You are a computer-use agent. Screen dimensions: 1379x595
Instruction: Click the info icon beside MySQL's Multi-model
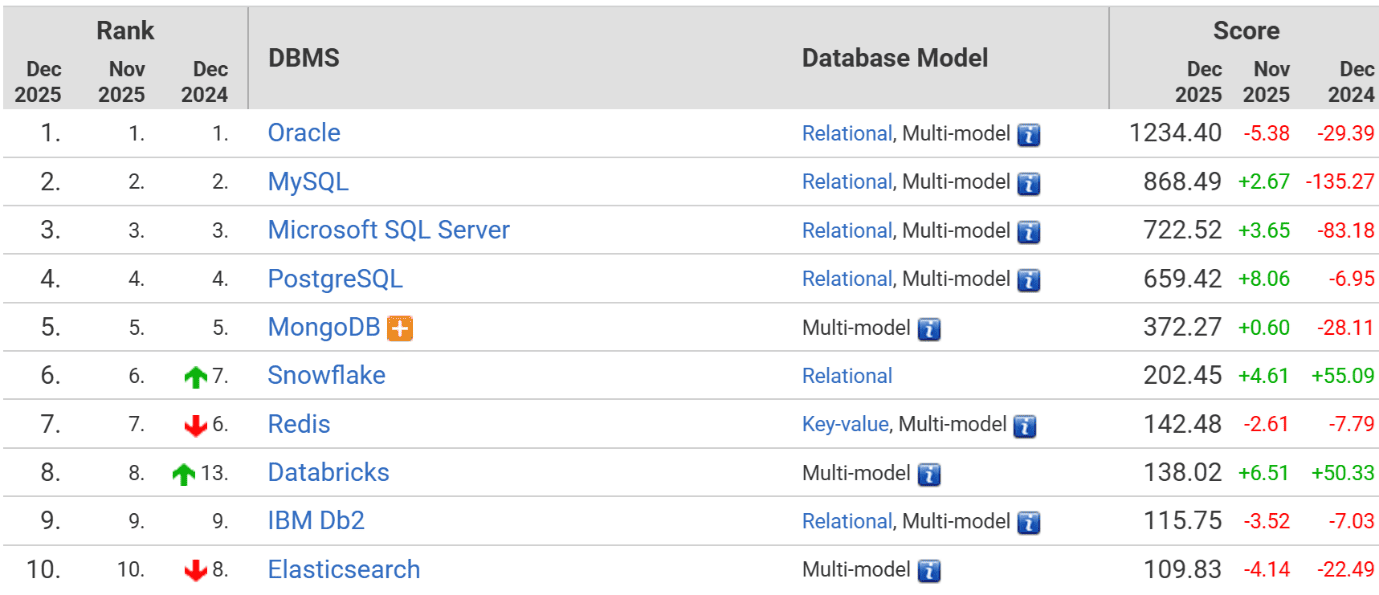[x=1029, y=183]
